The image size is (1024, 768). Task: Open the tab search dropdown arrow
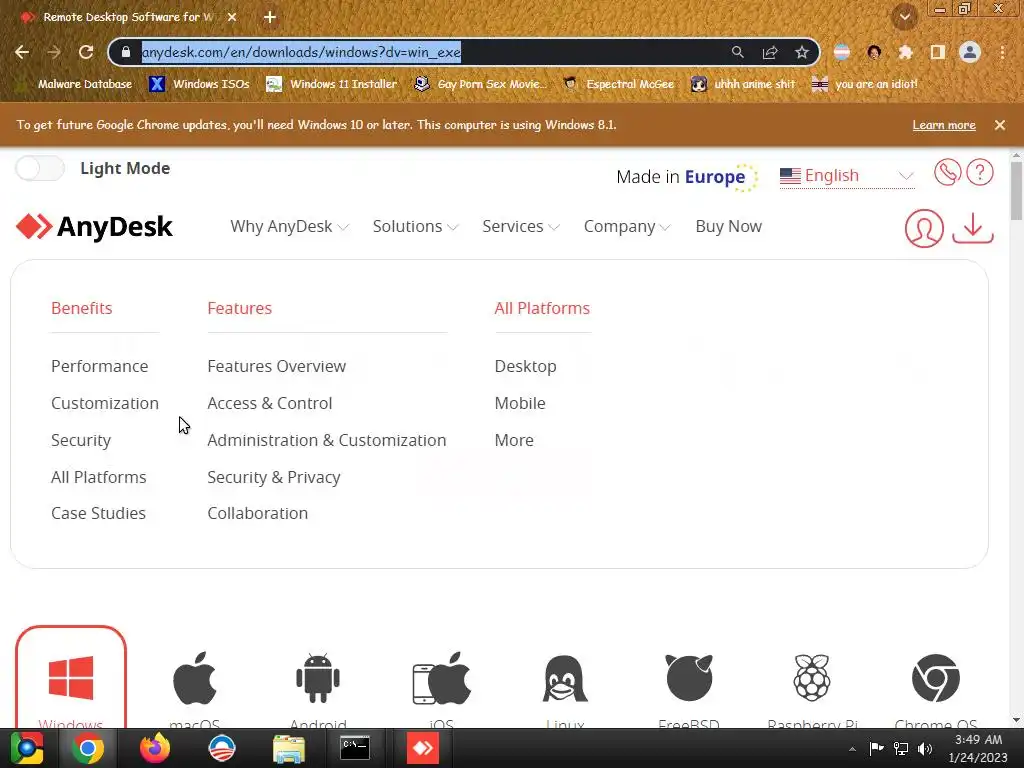904,17
